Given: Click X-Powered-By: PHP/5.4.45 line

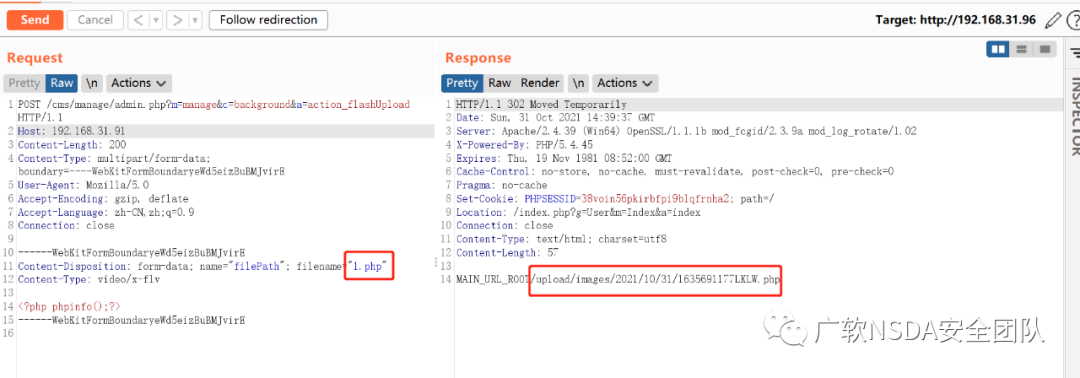Looking at the screenshot, I should pos(525,145).
